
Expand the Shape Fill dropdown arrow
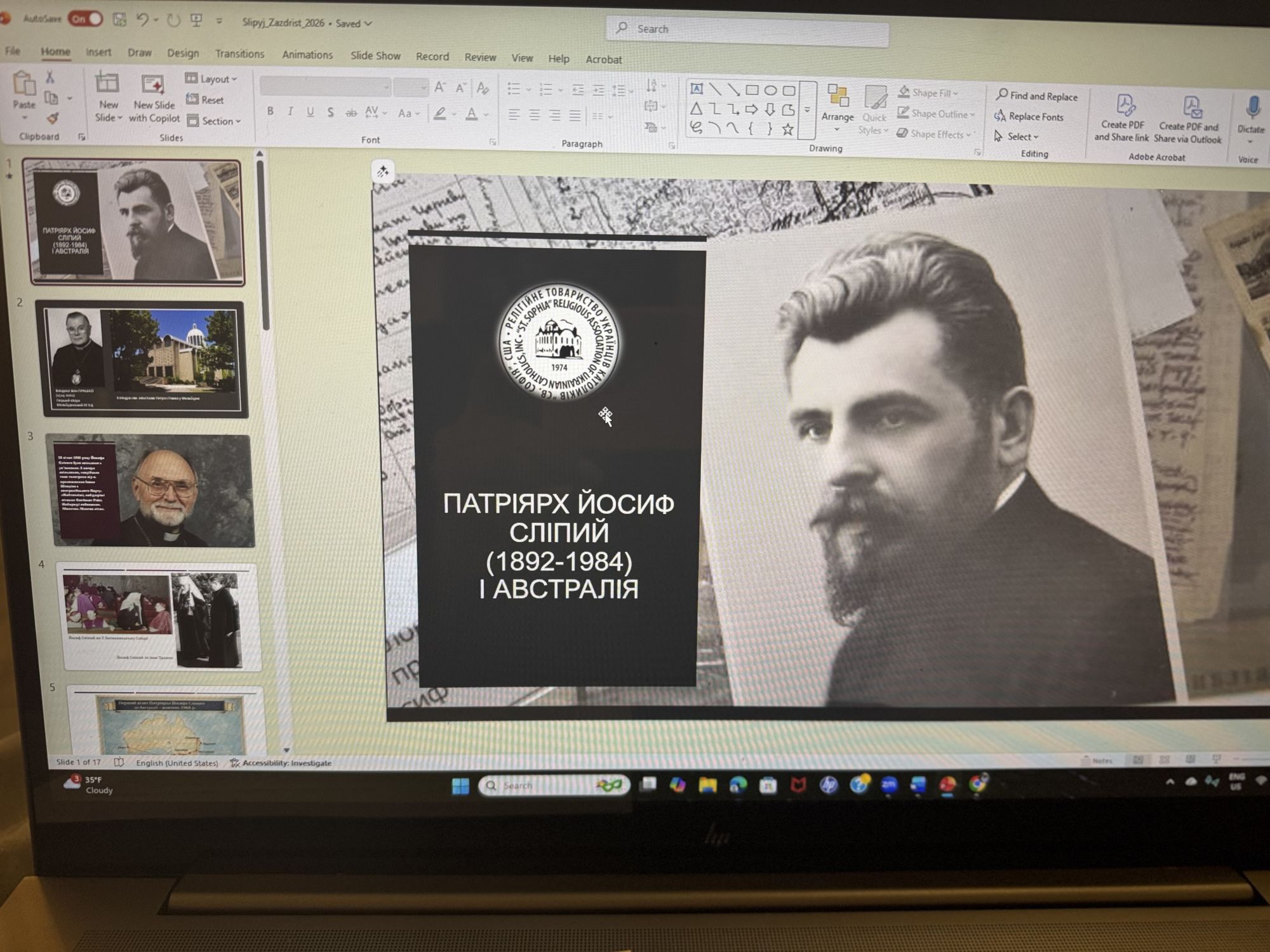pos(956,93)
